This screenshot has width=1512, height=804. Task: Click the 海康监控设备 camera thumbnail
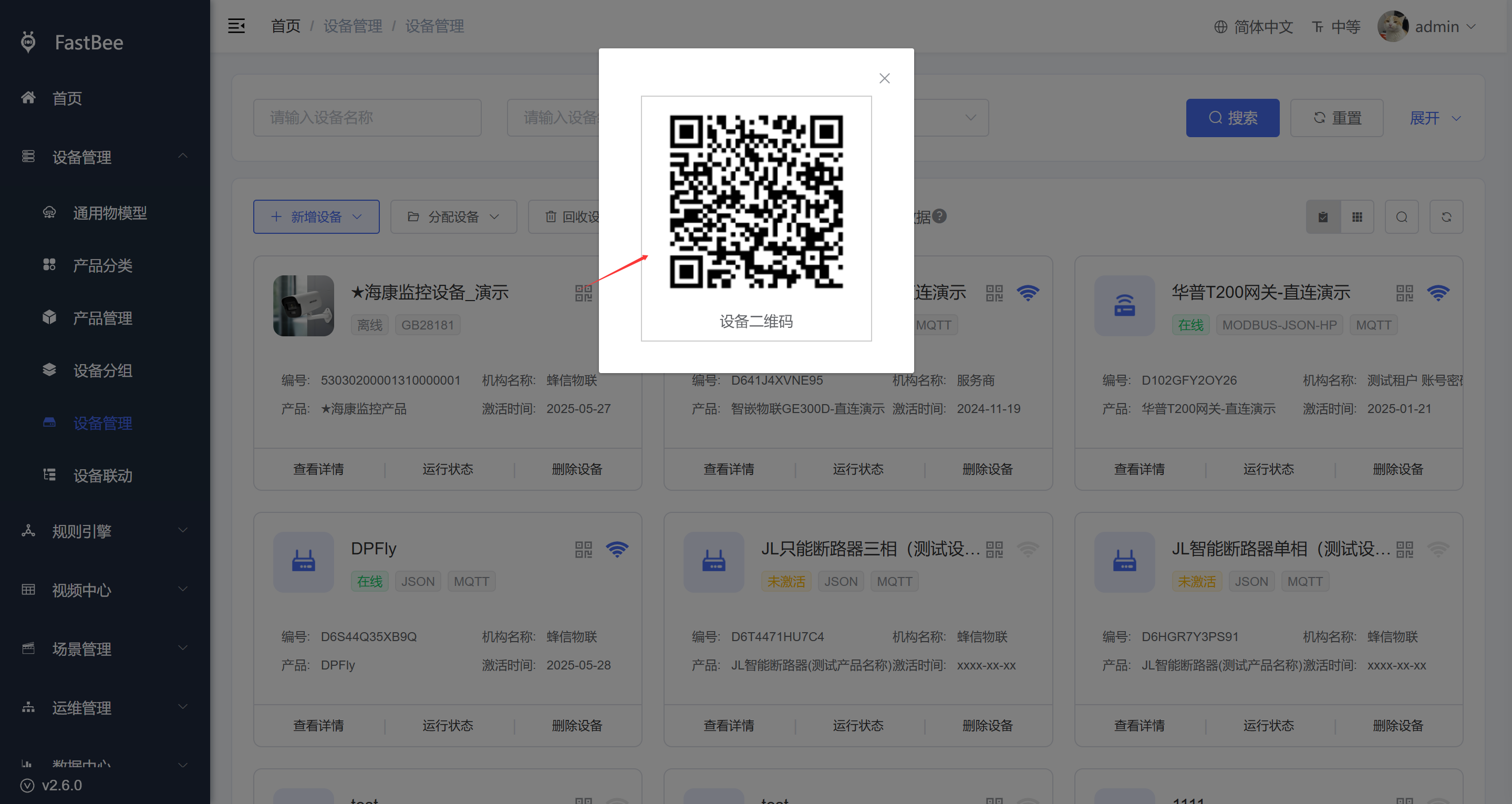tap(304, 305)
